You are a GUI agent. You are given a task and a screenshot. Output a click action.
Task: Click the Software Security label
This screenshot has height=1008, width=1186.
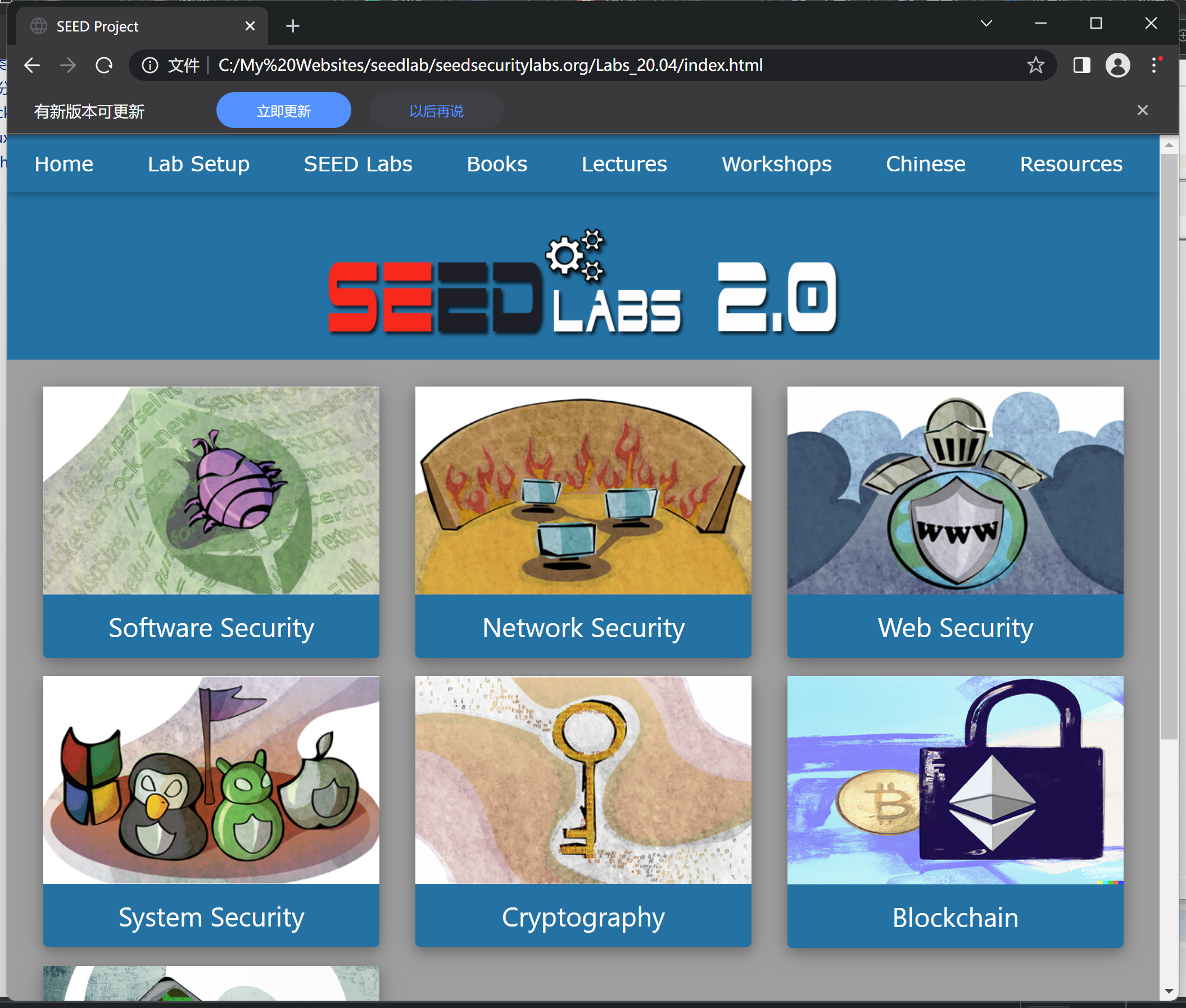coord(211,628)
